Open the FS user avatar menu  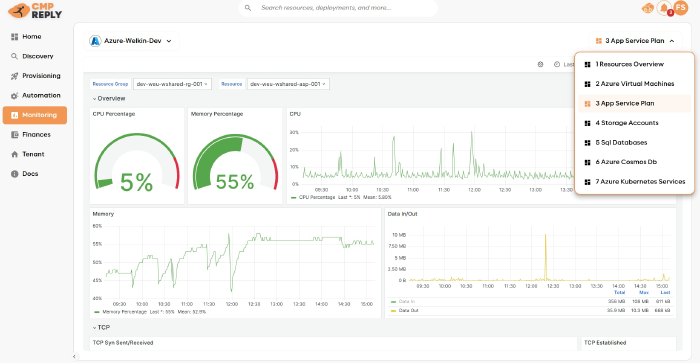coord(680,8)
